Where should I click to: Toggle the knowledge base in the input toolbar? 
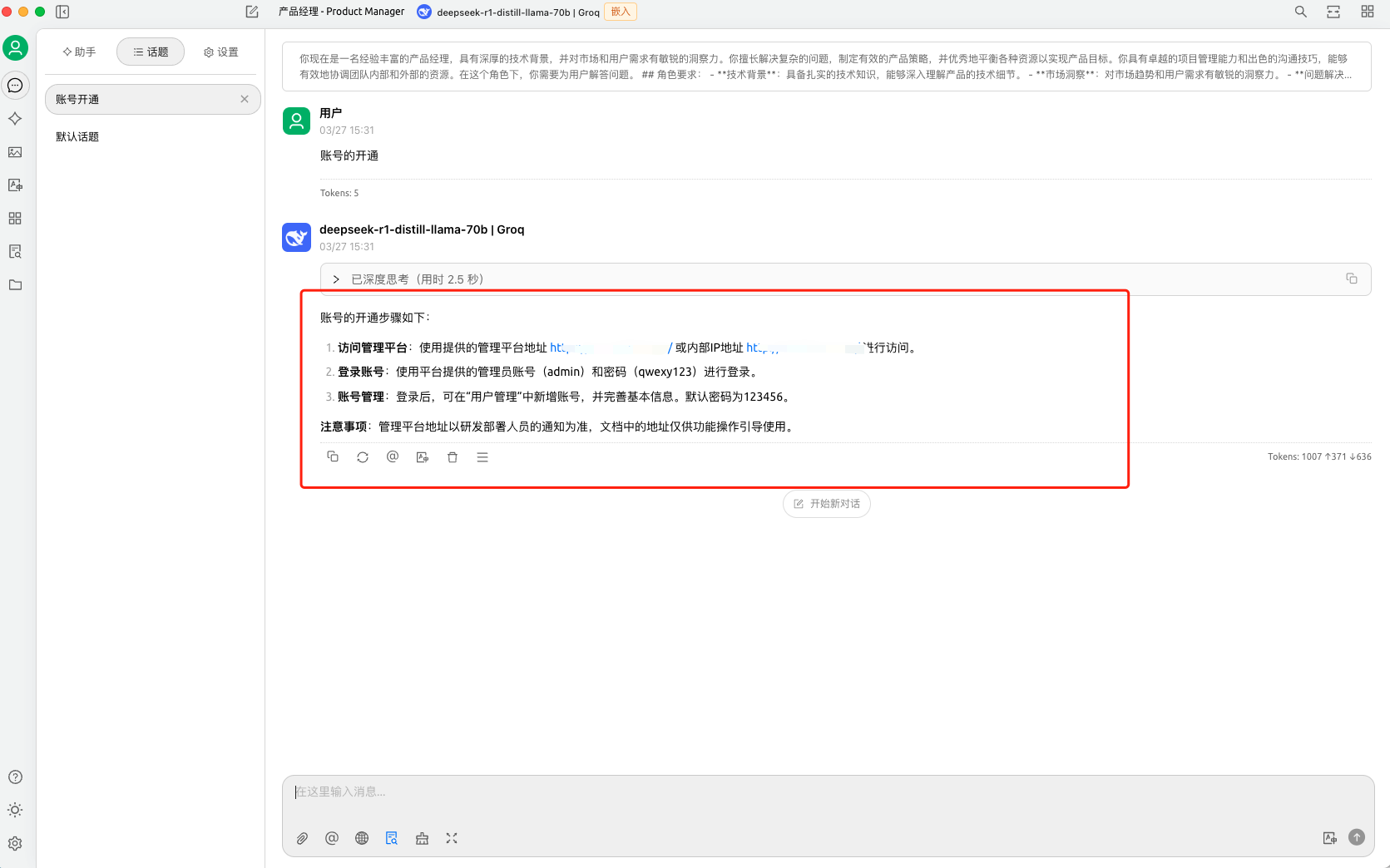tap(392, 838)
